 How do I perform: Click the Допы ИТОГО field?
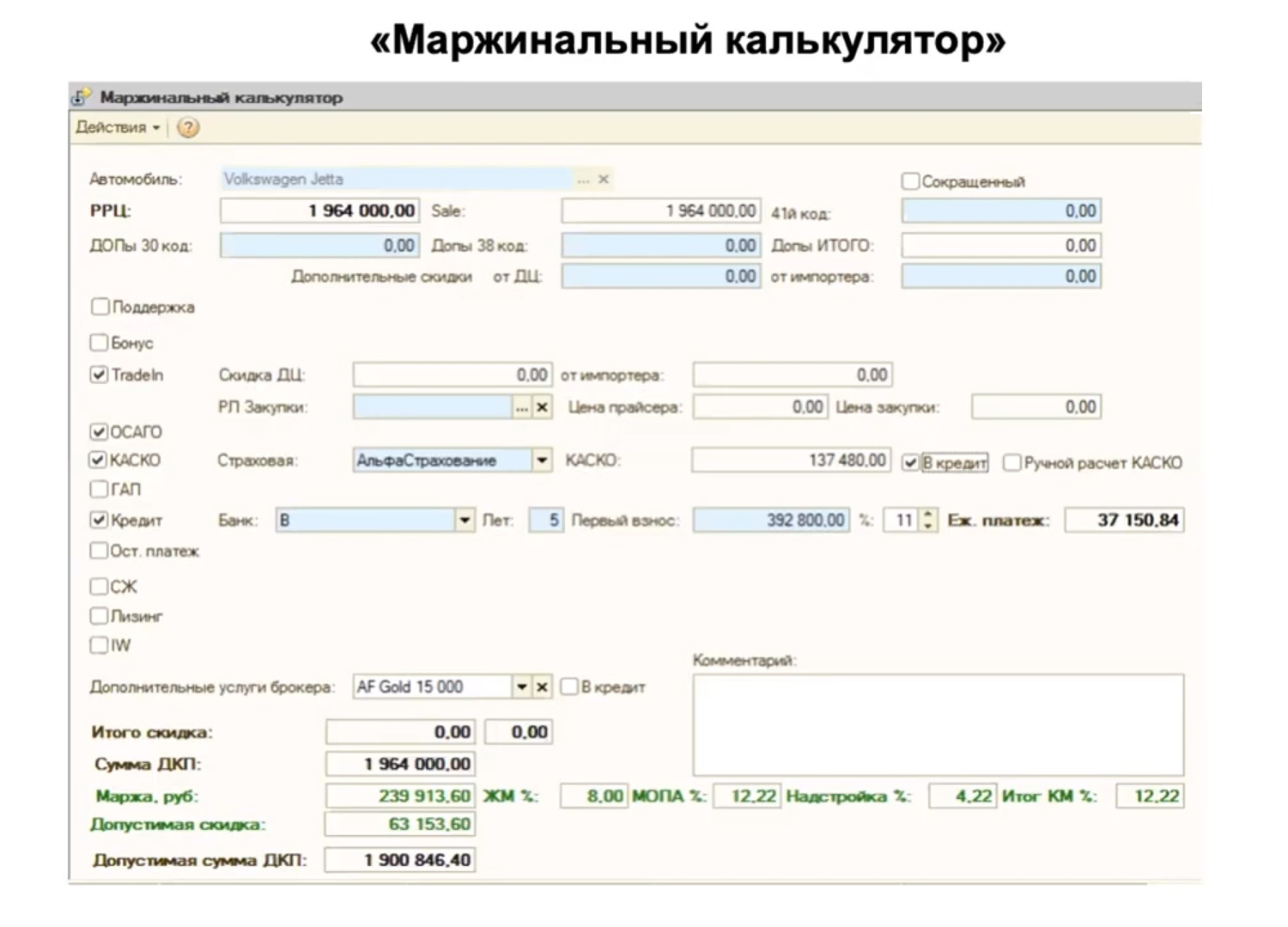[1001, 246]
